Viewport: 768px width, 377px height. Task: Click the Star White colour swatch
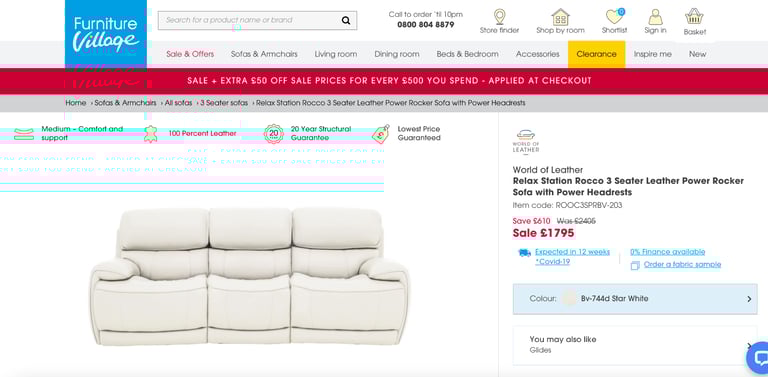pos(569,299)
